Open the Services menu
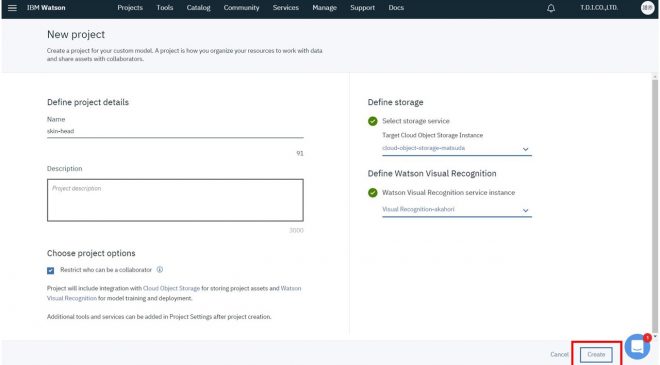The height and width of the screenshot is (365, 660). tap(285, 8)
